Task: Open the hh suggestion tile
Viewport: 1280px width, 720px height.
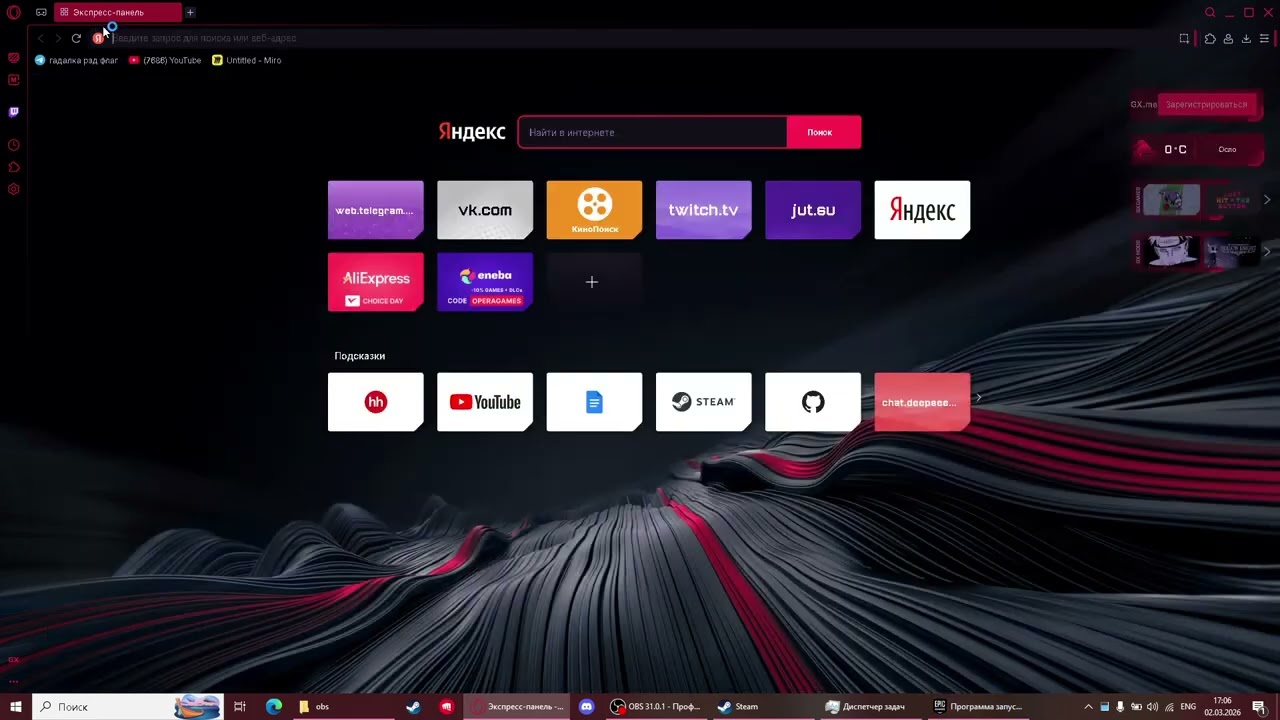Action: pyautogui.click(x=375, y=402)
